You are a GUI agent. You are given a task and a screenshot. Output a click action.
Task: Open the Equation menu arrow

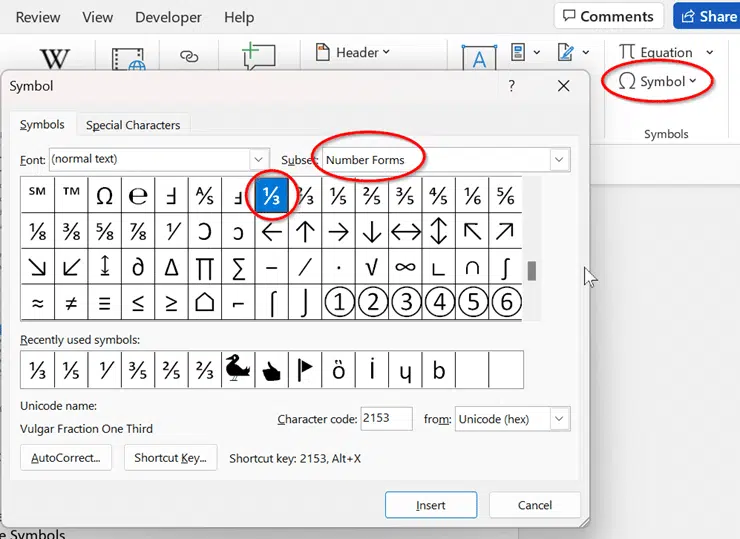coord(709,52)
